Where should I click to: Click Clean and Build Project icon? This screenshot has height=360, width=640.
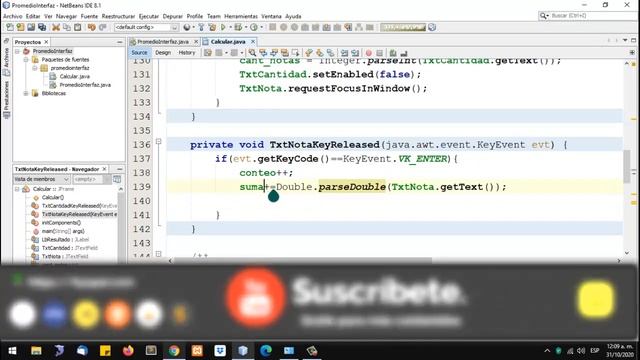pos(212,27)
